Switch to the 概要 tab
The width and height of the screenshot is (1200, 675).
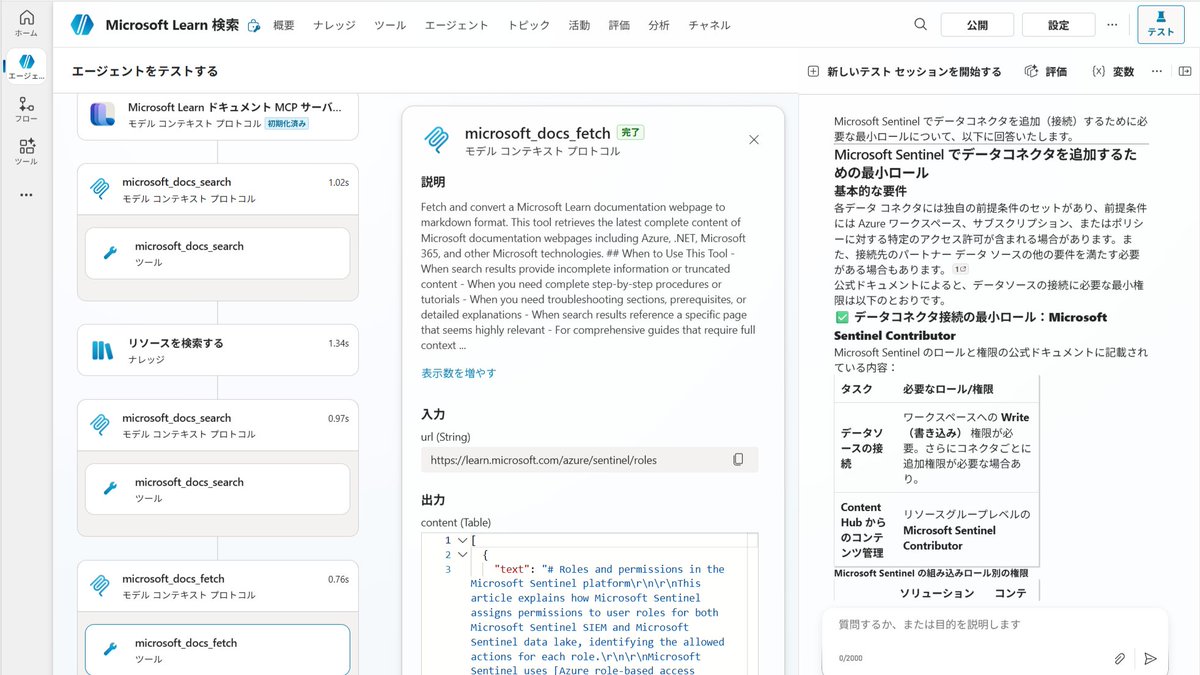point(284,25)
